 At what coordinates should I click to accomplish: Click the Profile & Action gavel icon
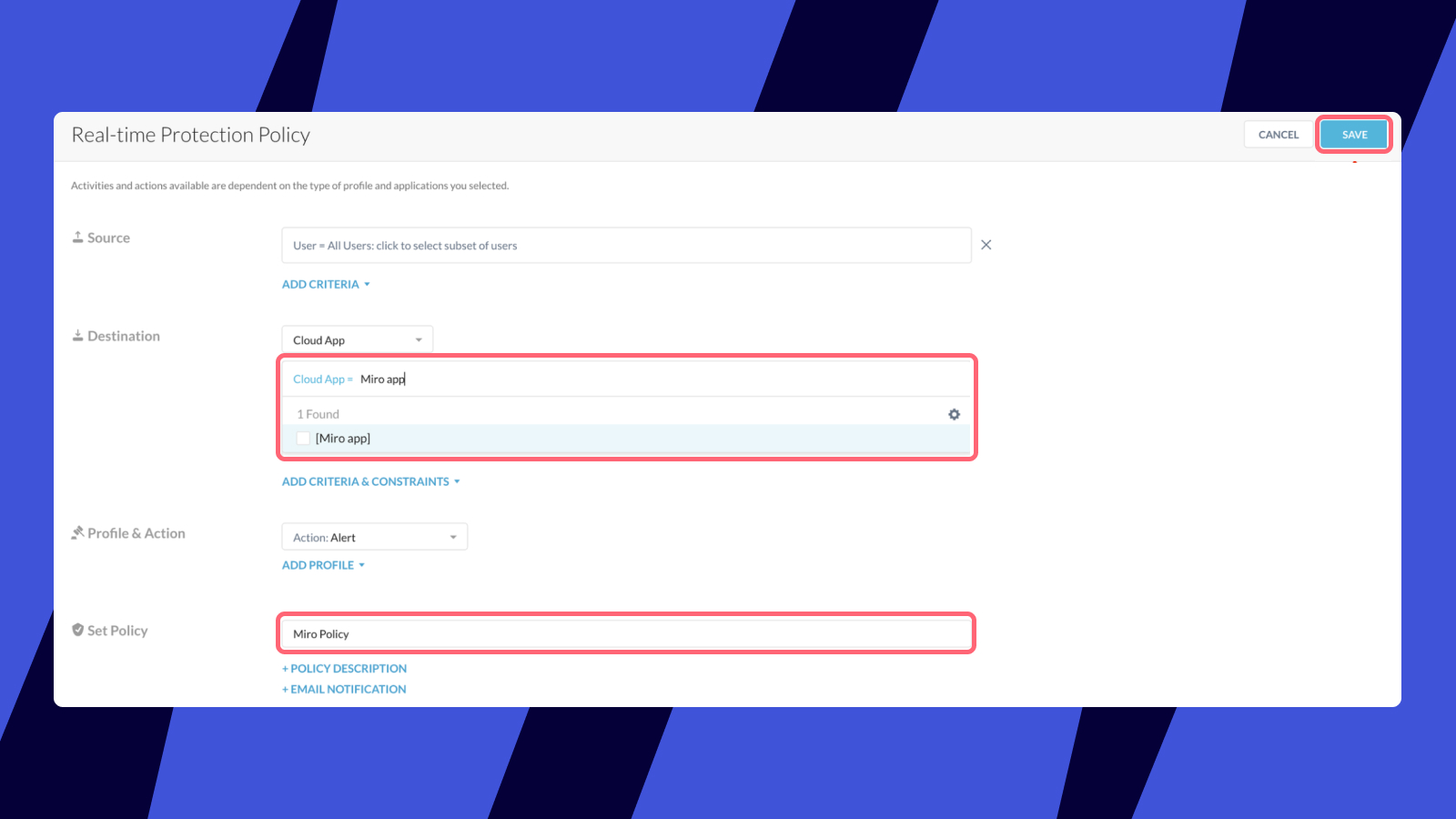(x=78, y=533)
